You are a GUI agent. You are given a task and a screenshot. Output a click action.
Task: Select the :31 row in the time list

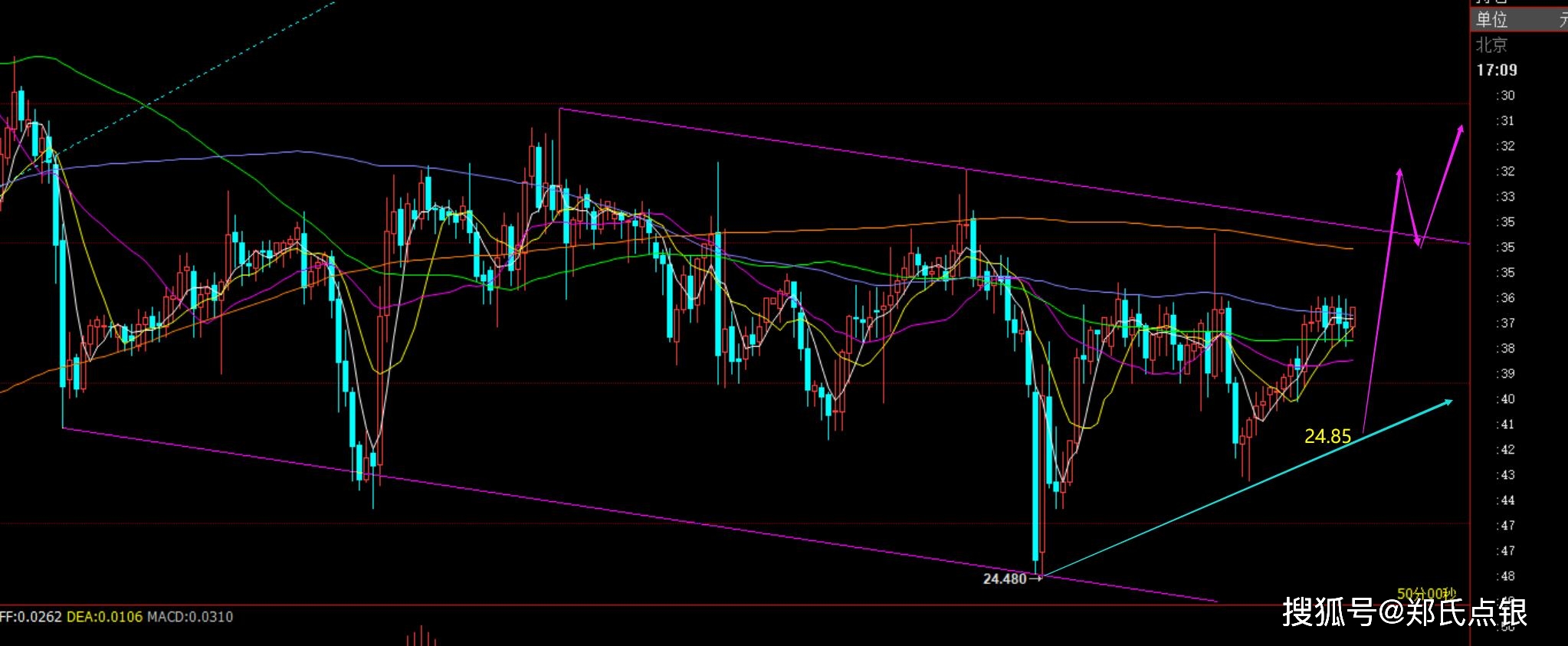coord(1506,121)
